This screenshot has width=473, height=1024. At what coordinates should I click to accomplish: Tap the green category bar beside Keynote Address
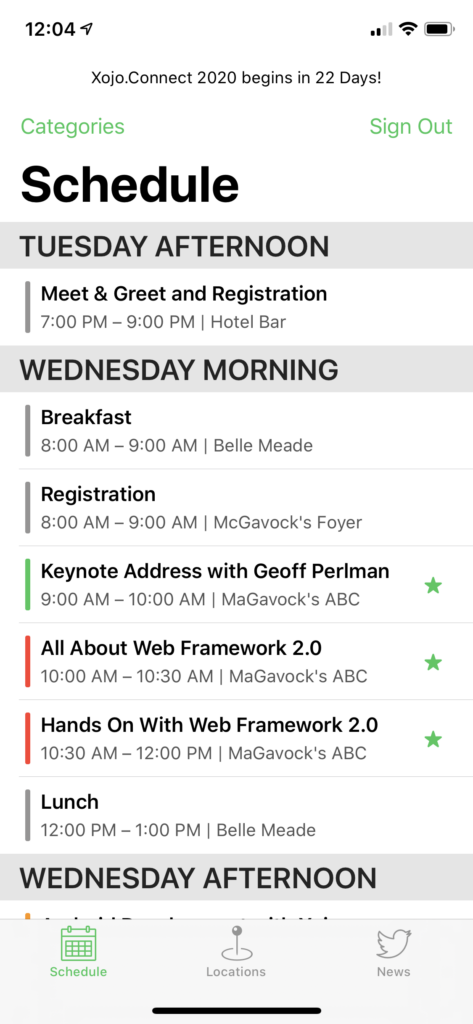click(x=27, y=584)
